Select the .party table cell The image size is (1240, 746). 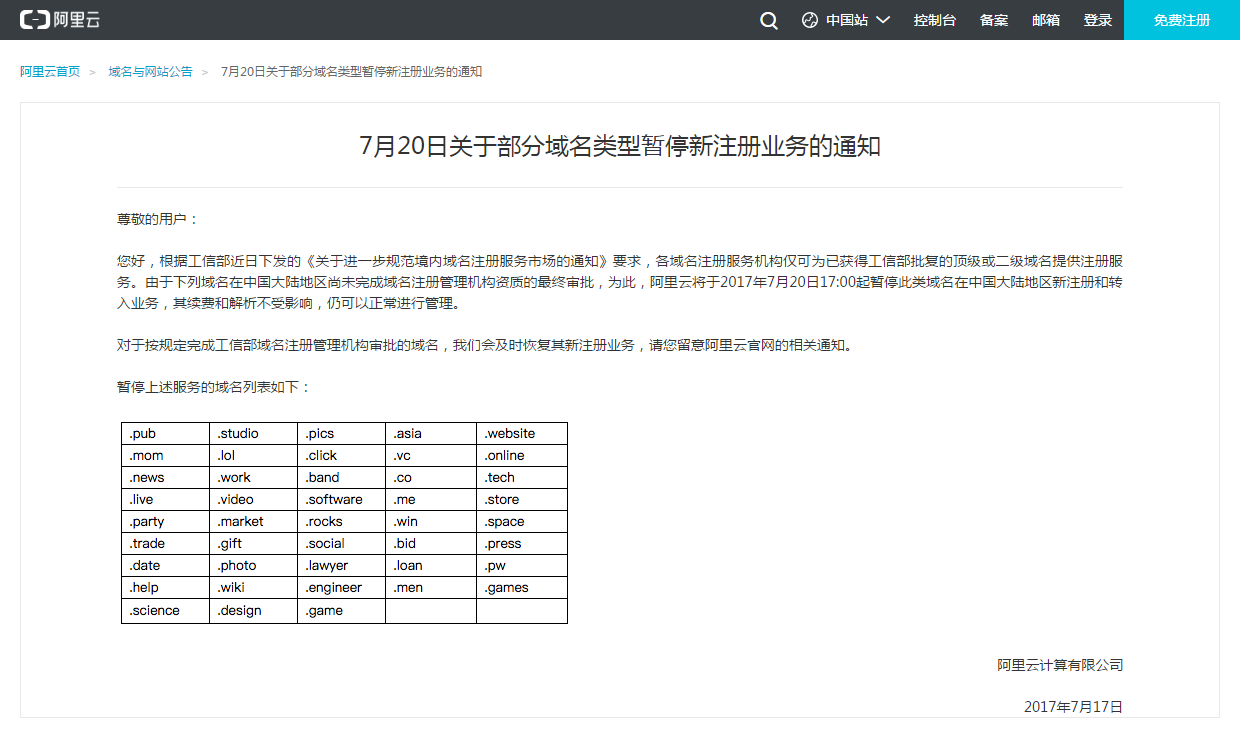click(x=166, y=522)
